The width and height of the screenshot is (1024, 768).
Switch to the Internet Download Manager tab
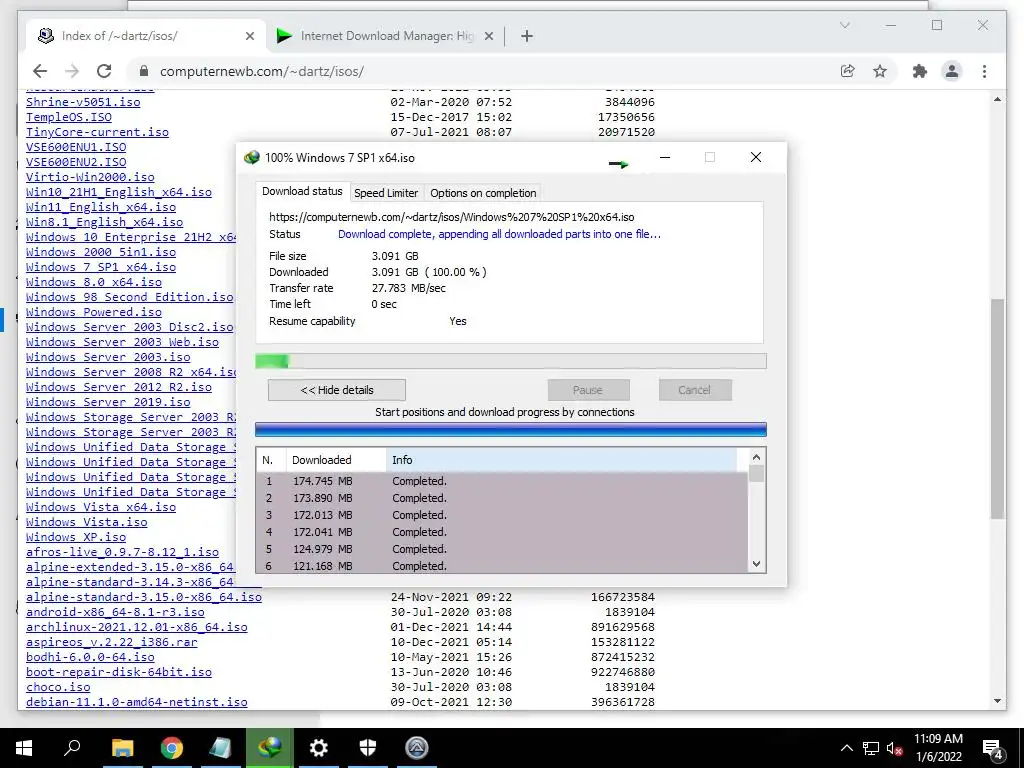(x=385, y=36)
